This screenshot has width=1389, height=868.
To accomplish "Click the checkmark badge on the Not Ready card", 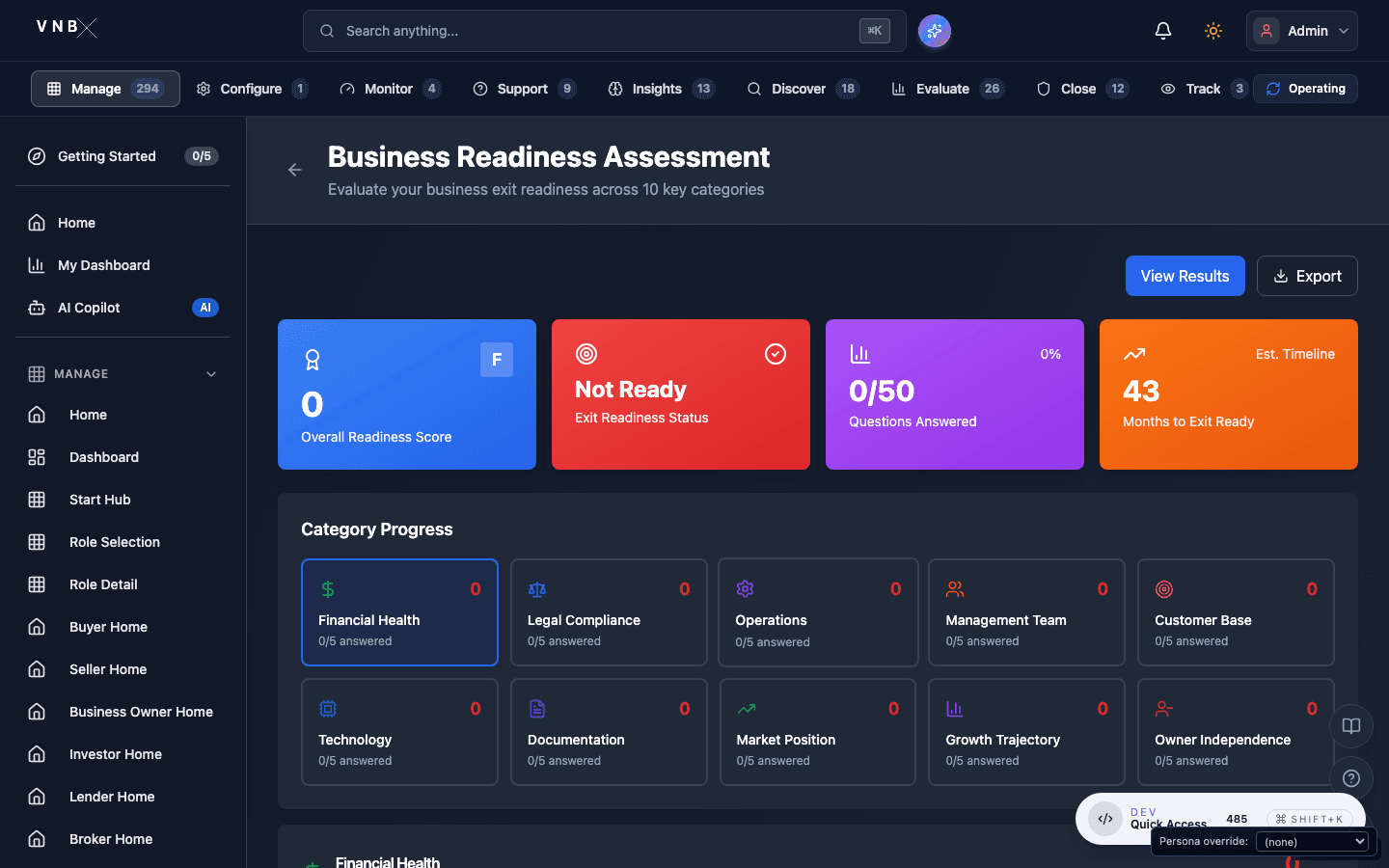I will coord(776,354).
